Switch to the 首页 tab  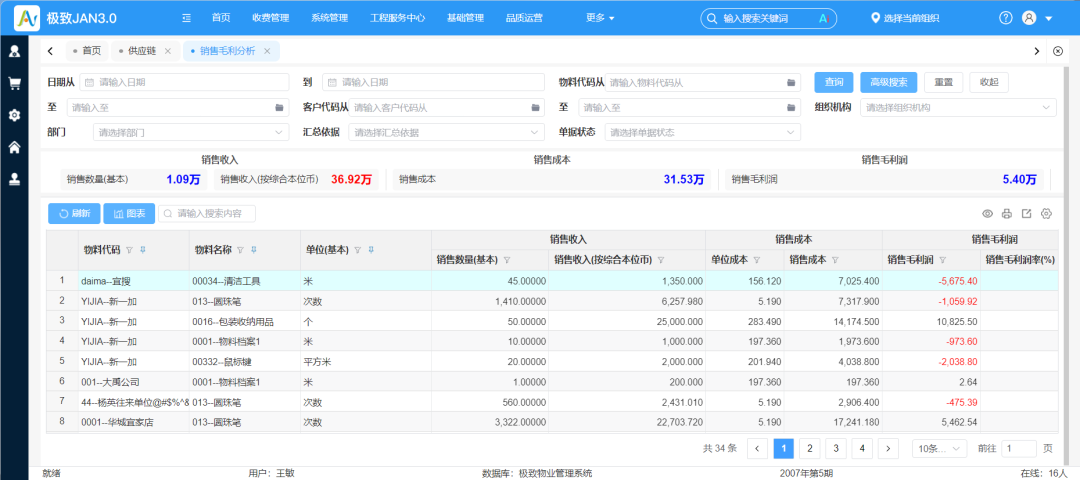click(86, 51)
